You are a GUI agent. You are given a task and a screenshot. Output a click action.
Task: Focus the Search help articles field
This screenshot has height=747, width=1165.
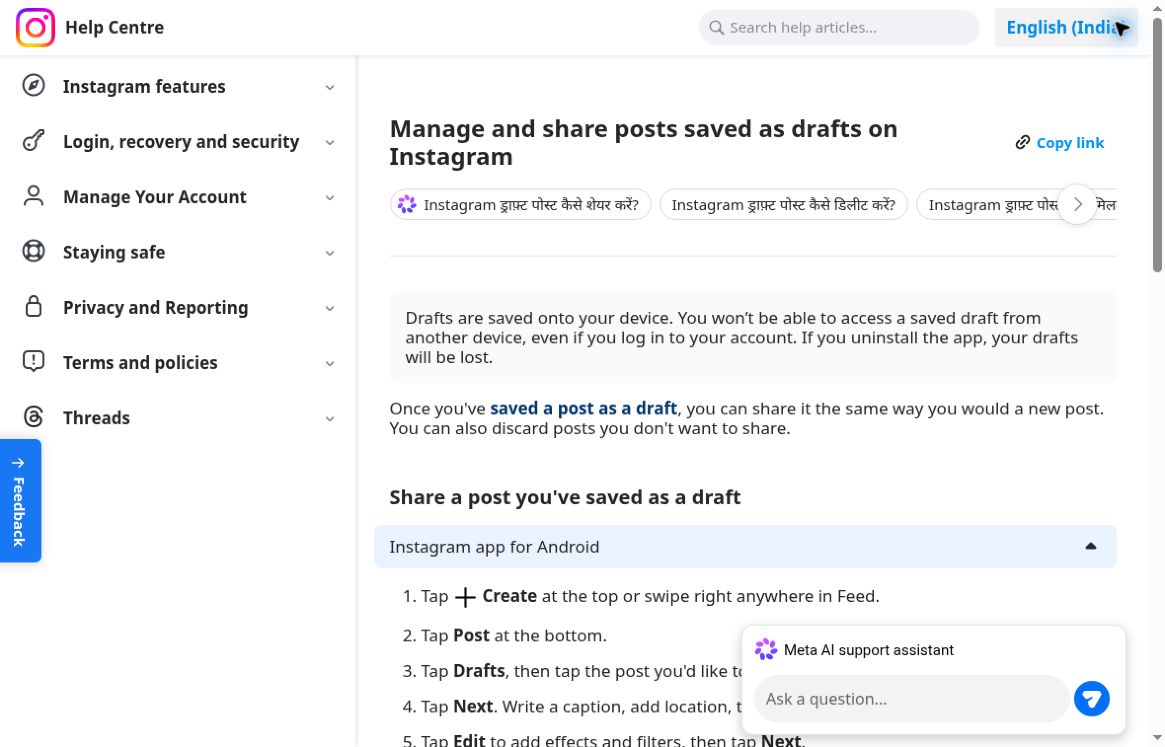[x=839, y=28]
